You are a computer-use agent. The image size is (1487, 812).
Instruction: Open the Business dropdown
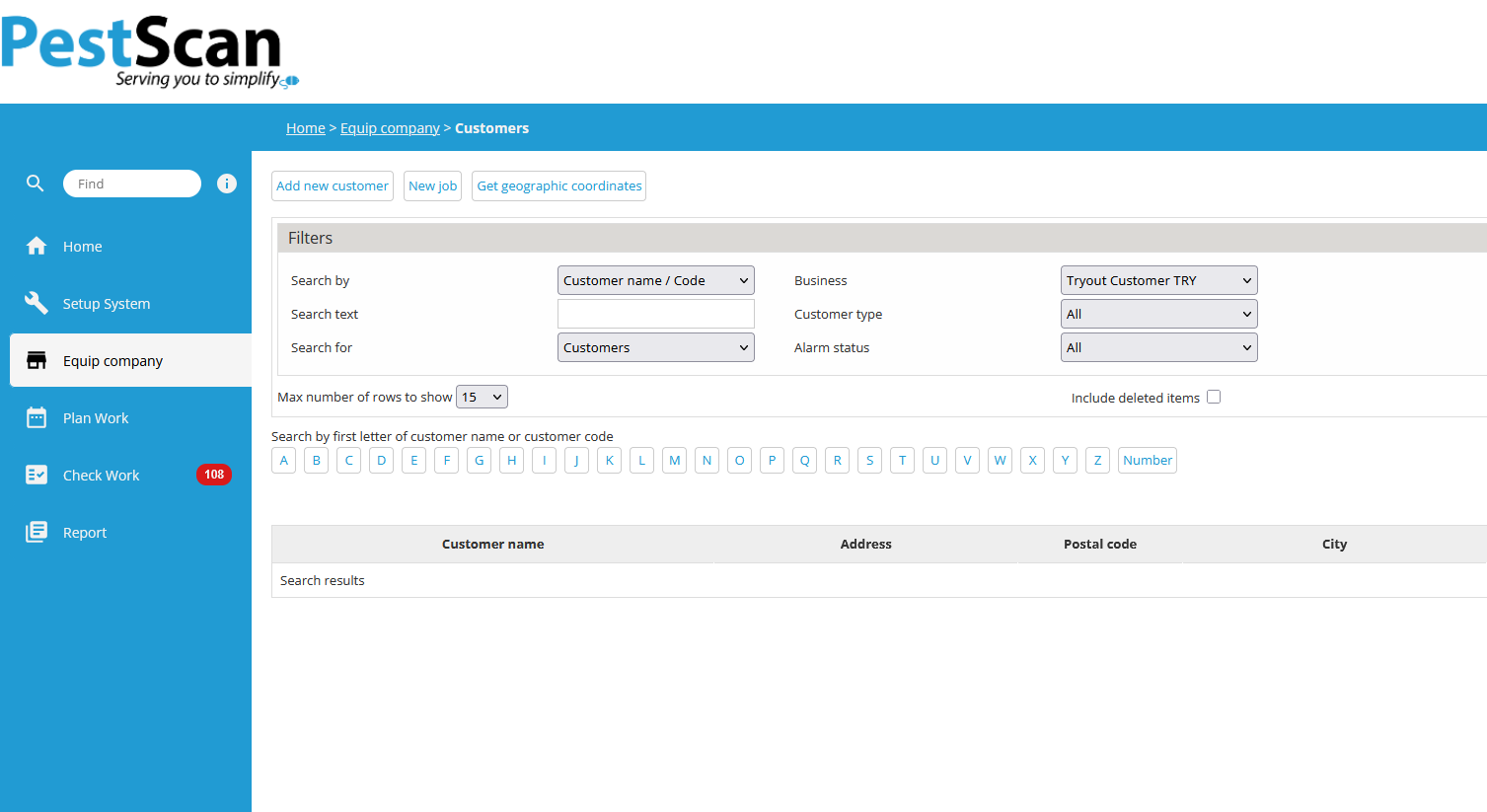click(x=1159, y=280)
